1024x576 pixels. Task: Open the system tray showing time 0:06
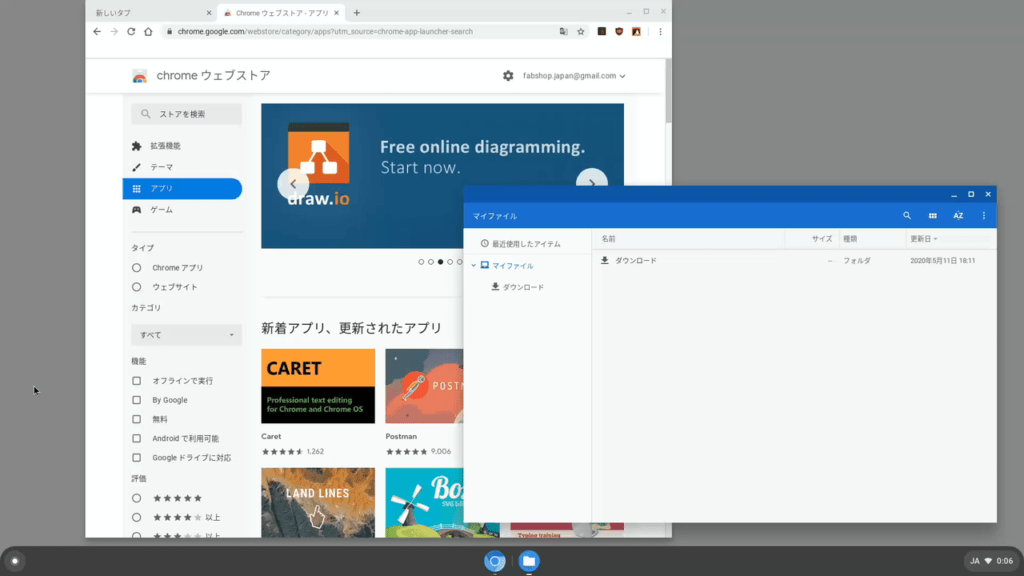991,561
